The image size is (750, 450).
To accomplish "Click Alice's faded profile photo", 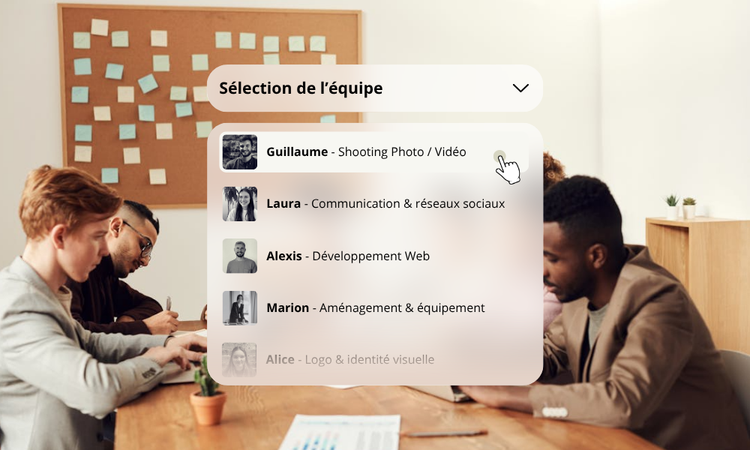I will tap(240, 359).
